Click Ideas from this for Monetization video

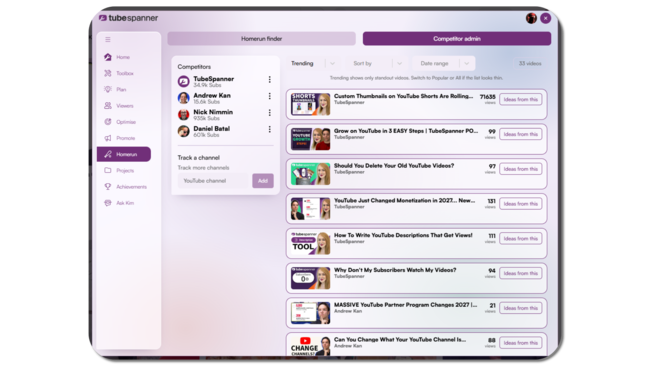coord(521,204)
